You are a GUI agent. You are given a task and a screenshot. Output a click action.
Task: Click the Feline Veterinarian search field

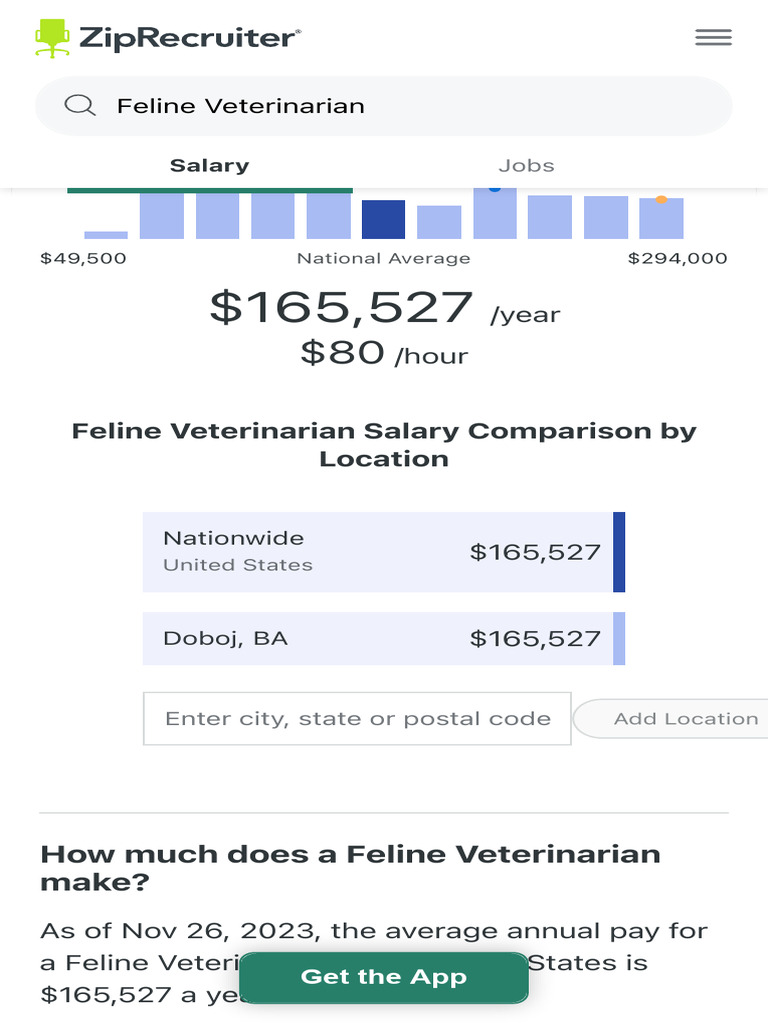coord(400,106)
